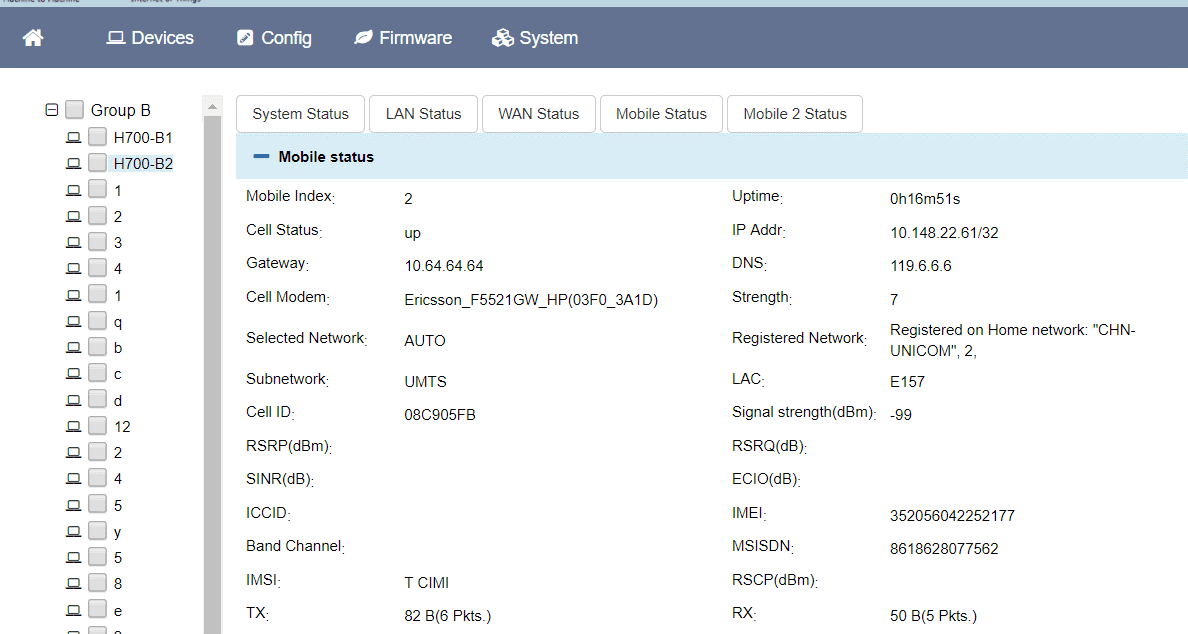
Task: Click the device icon beside H700-B1
Action: pos(73,137)
